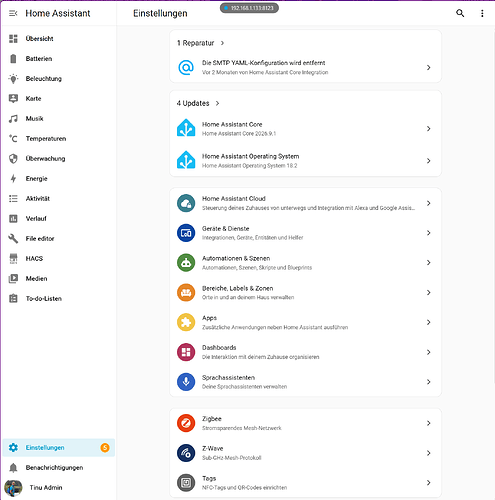Click chevron on Dashboards row
Image resolution: width=495 pixels, height=500 pixels.
point(429,352)
